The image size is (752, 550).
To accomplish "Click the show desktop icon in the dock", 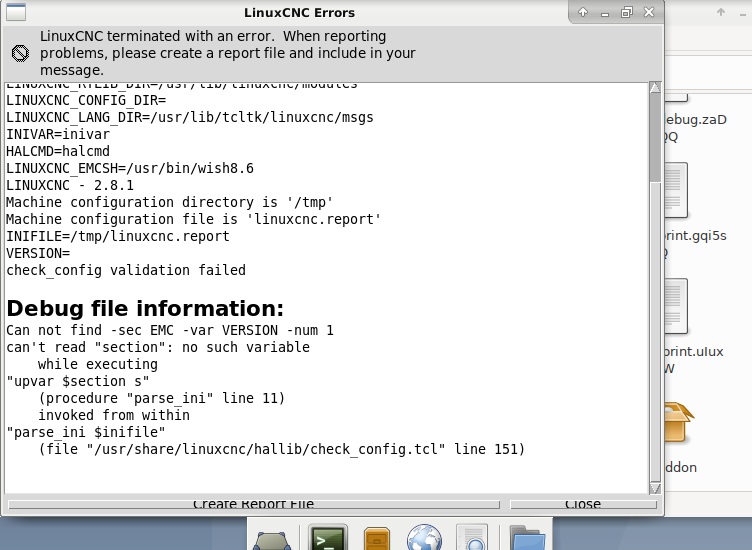I will tap(271, 541).
